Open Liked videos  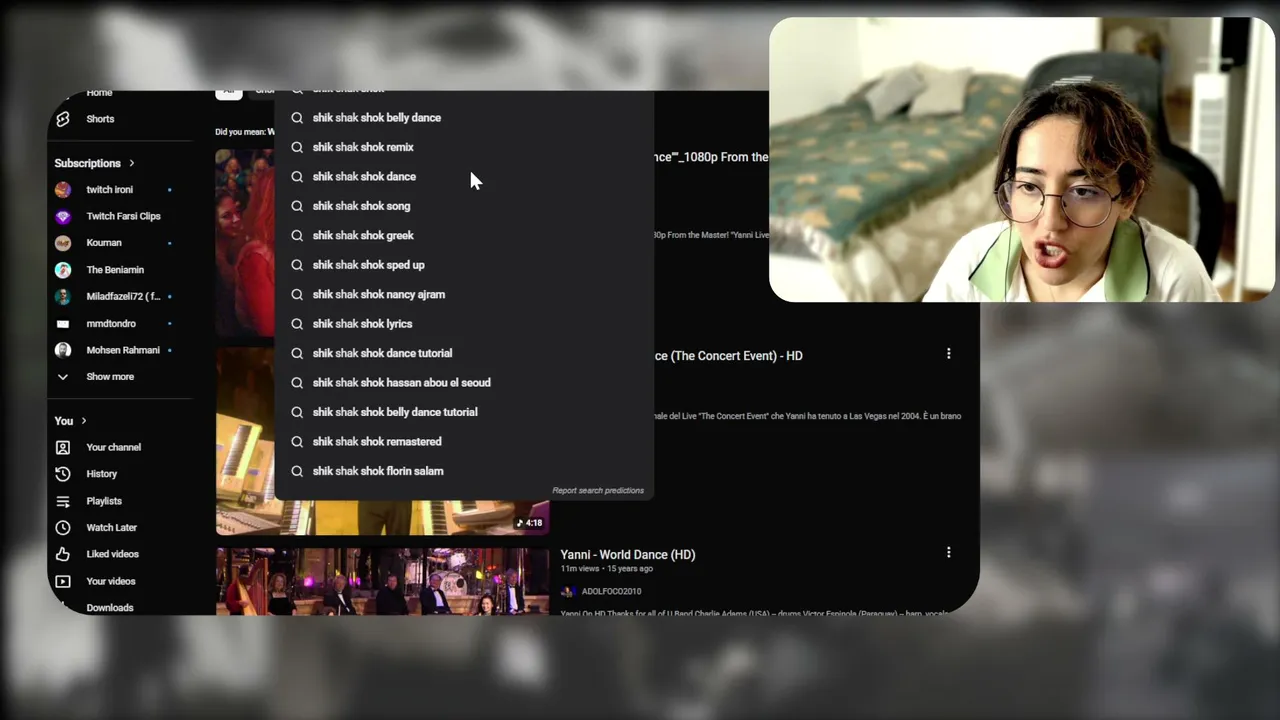click(x=112, y=554)
